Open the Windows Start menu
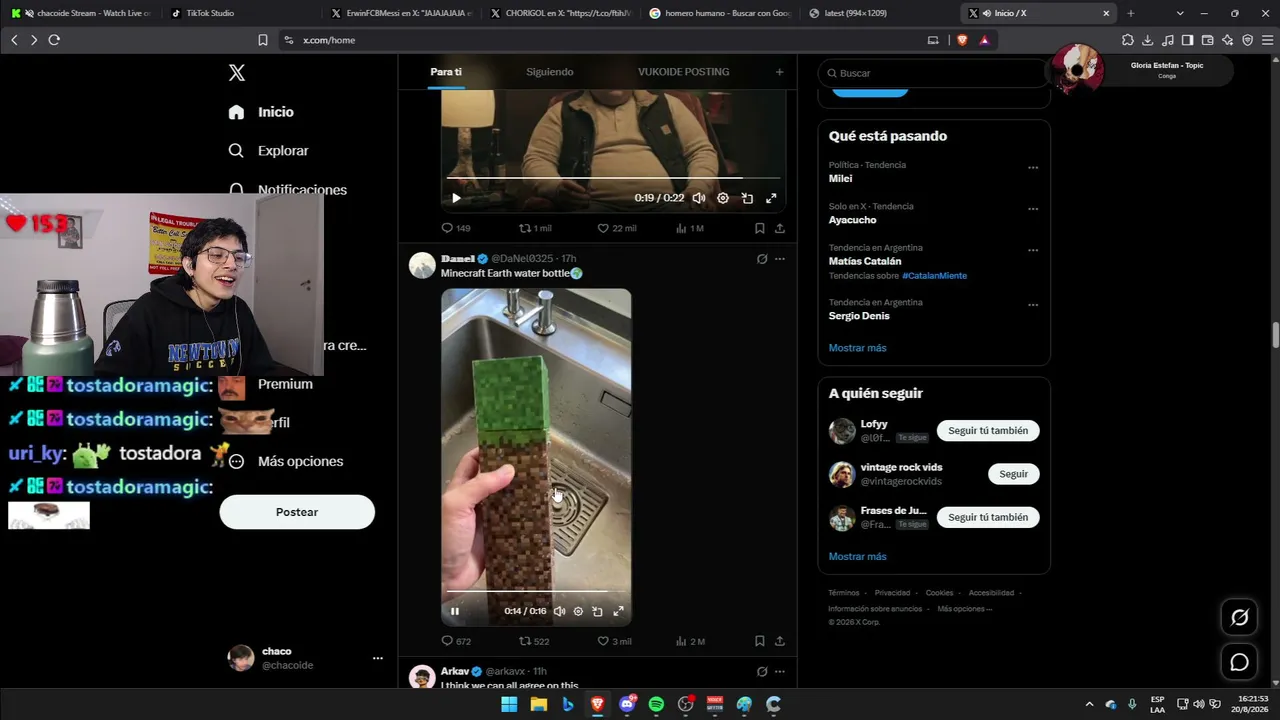Screen dimensions: 1280x720 [x=509, y=704]
